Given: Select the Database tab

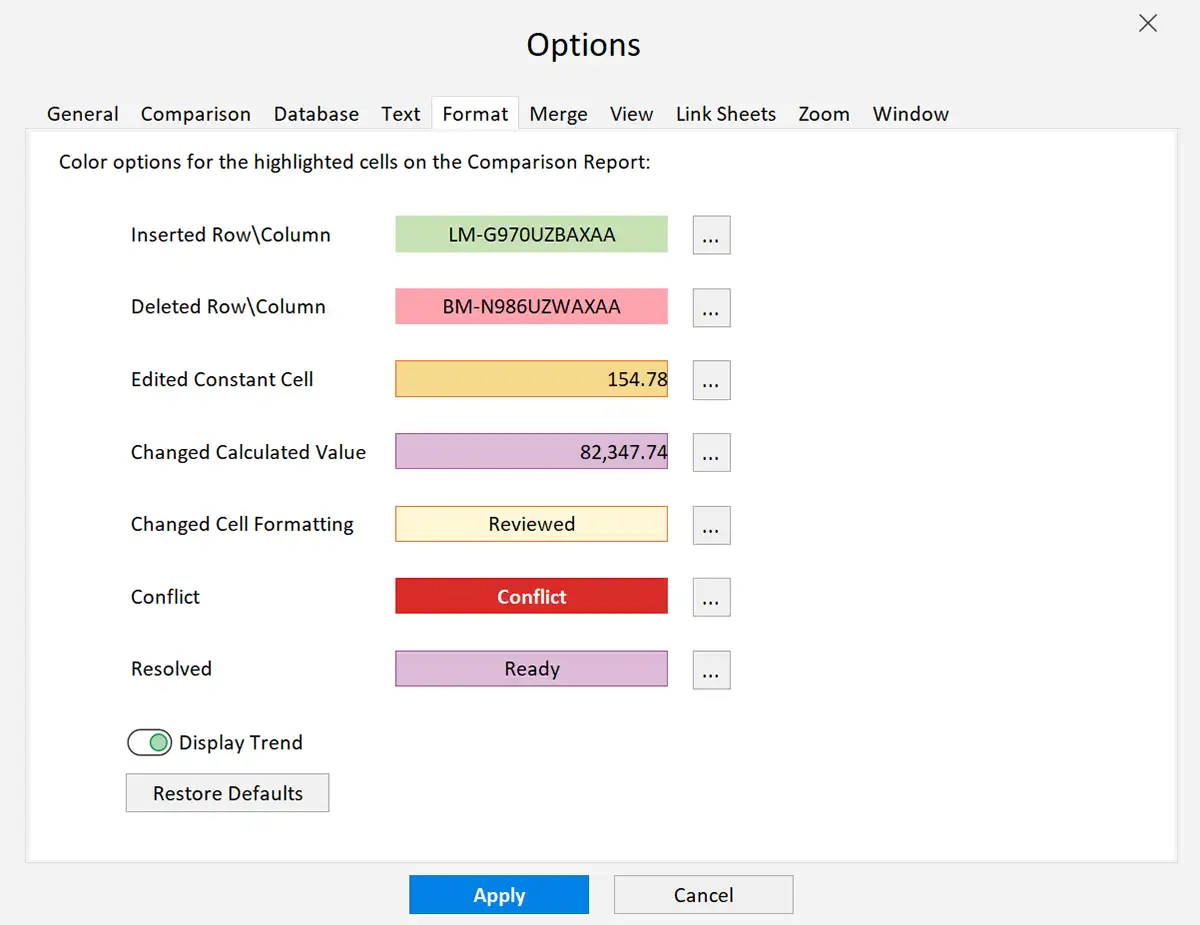Looking at the screenshot, I should (316, 114).
